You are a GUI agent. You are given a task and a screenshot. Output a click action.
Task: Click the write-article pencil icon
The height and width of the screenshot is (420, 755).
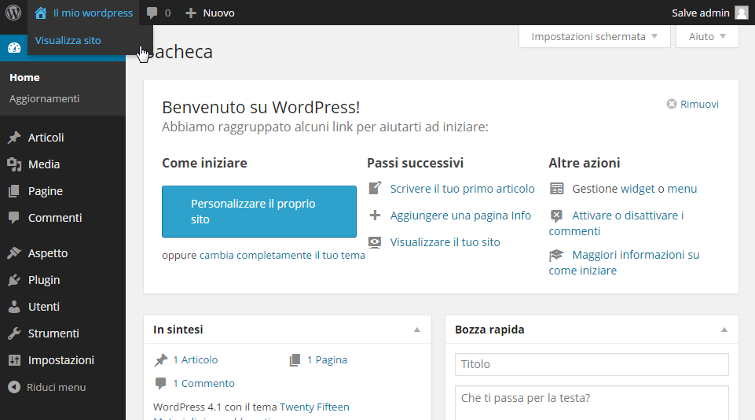point(375,188)
